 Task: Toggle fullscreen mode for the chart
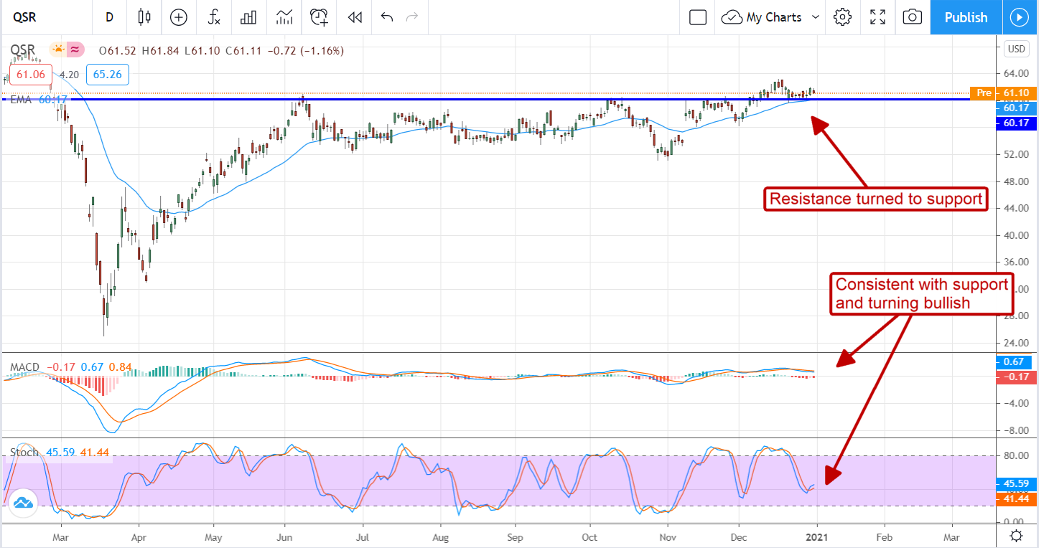[877, 17]
